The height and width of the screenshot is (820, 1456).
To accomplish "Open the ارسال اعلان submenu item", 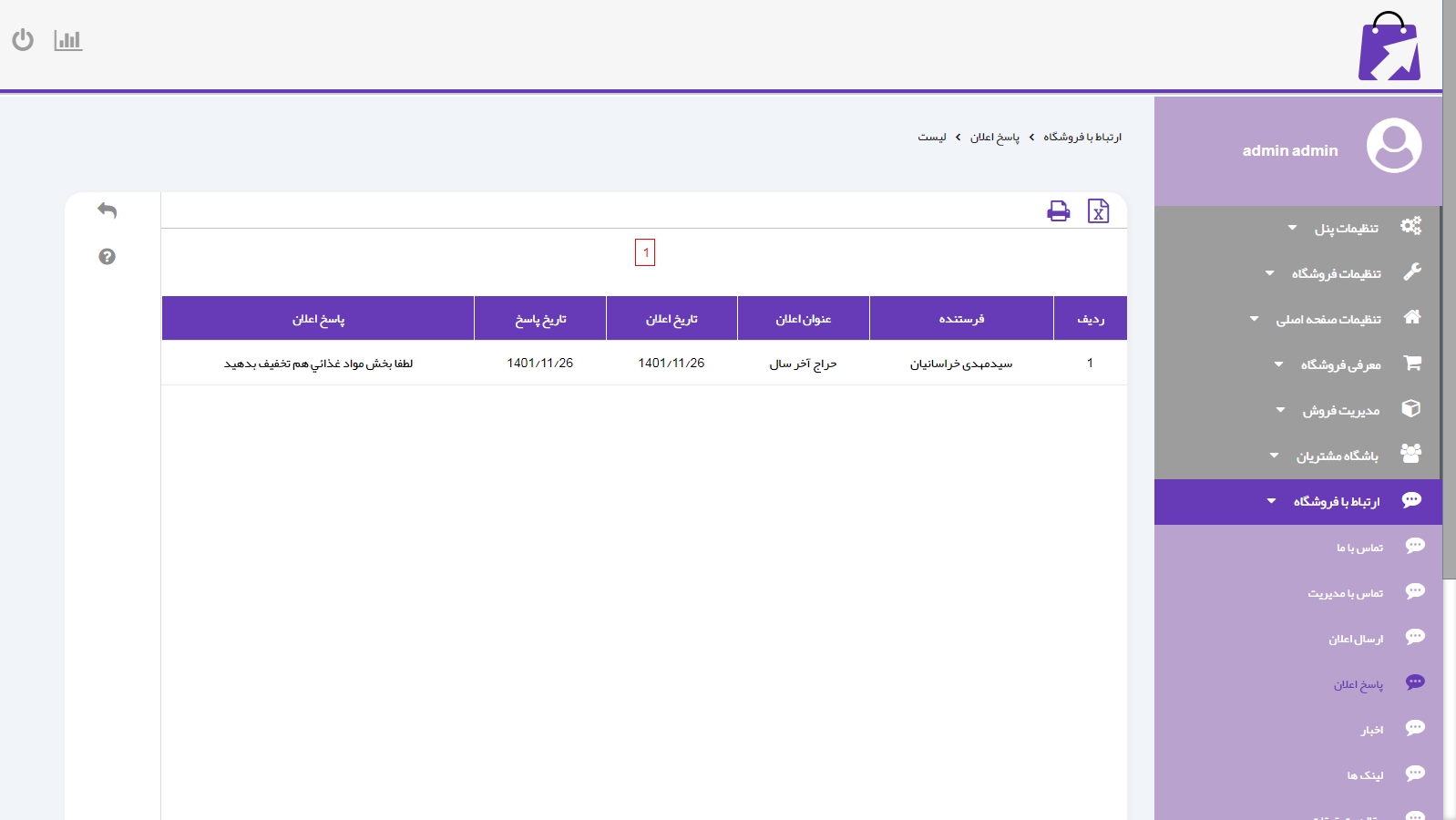I will click(1355, 639).
